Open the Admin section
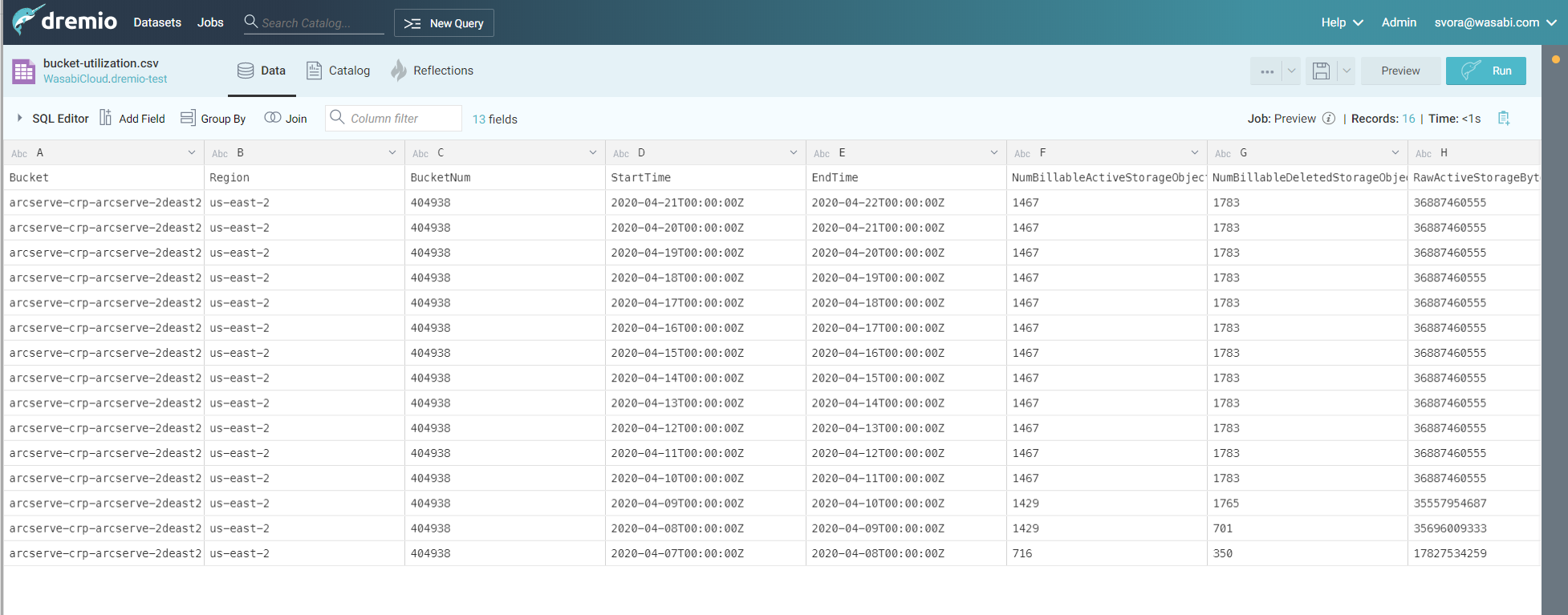1568x615 pixels. (1399, 22)
